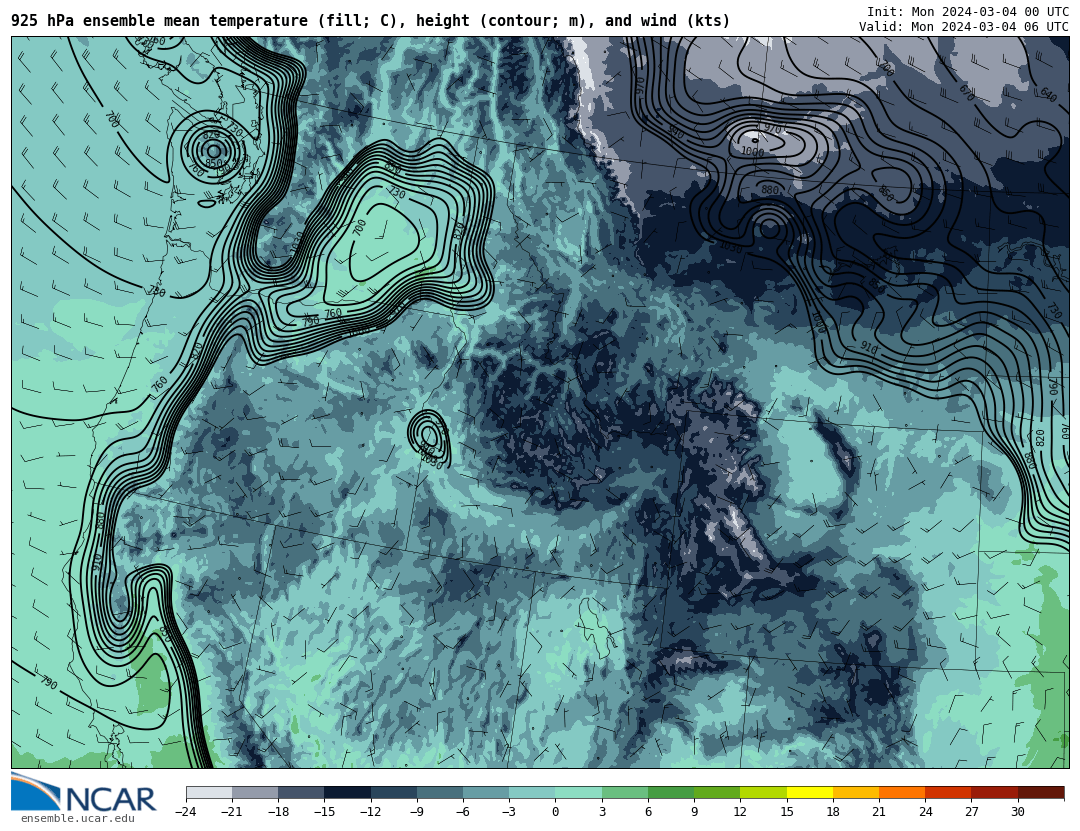Pick the red 24 to 27 colorbar swatch
1080x831 pixels.
(x=948, y=792)
